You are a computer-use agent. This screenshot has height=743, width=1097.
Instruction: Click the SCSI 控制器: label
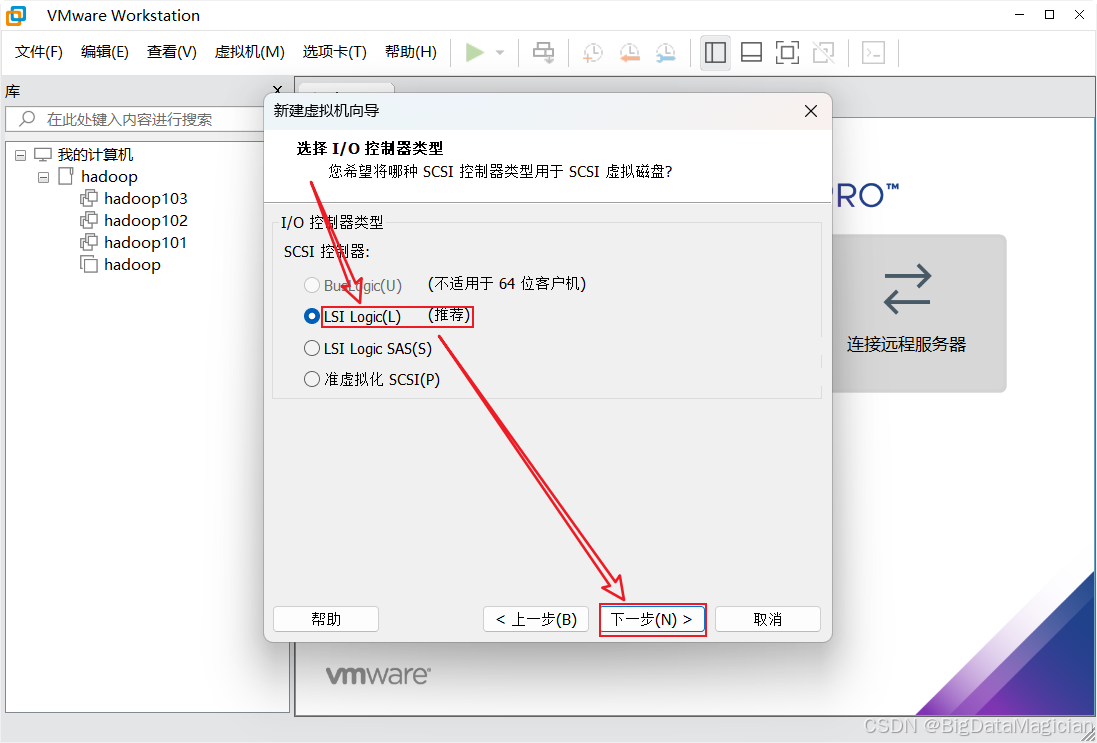(x=327, y=252)
